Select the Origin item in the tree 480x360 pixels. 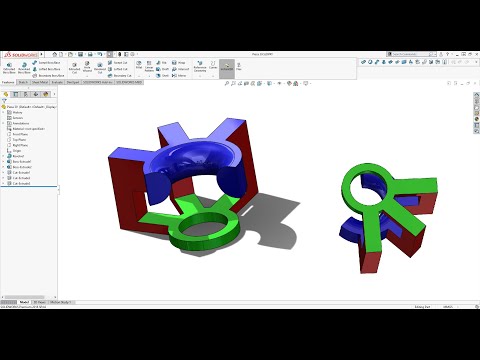14,151
